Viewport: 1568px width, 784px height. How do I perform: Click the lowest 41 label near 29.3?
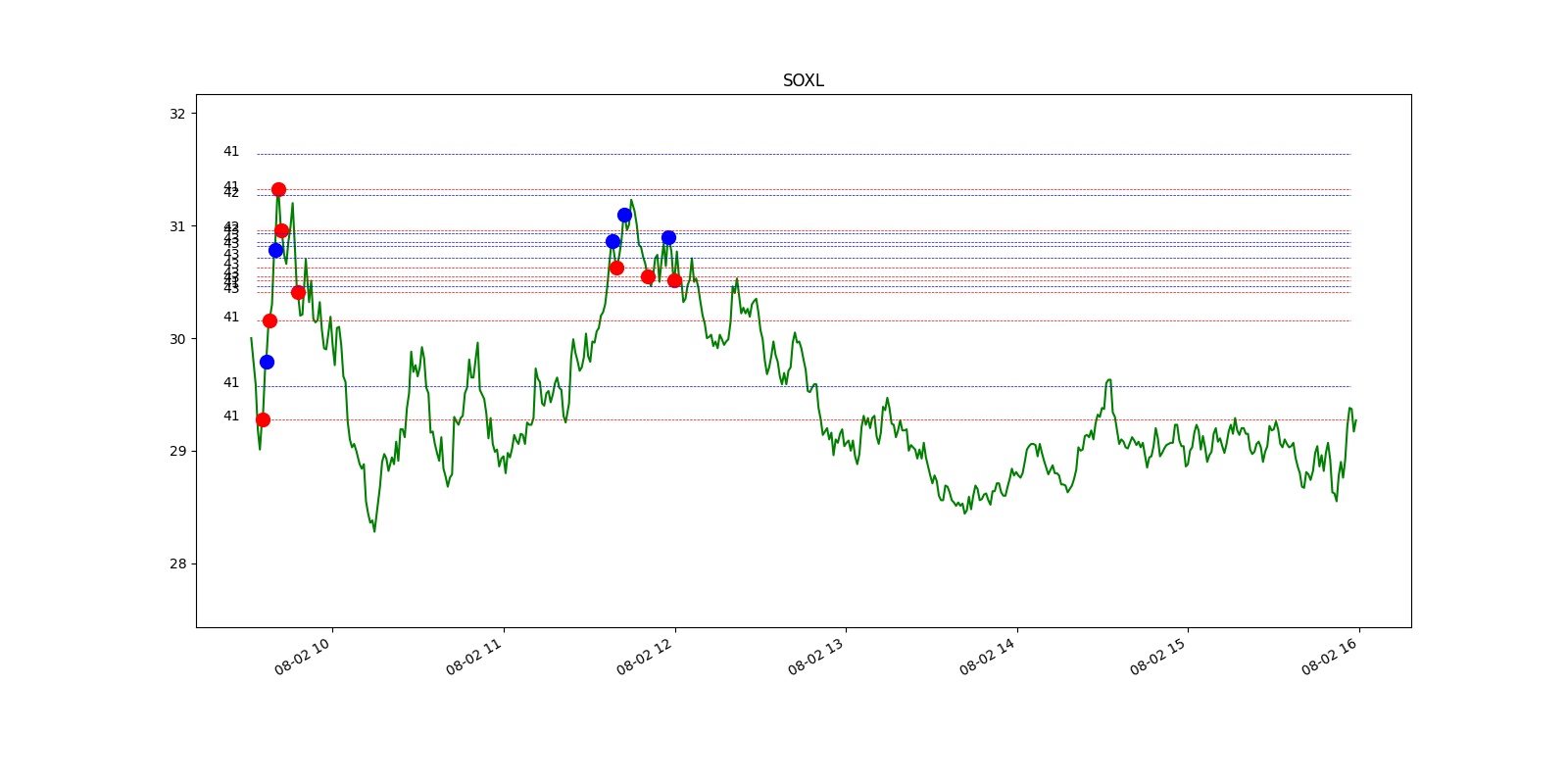[x=231, y=416]
